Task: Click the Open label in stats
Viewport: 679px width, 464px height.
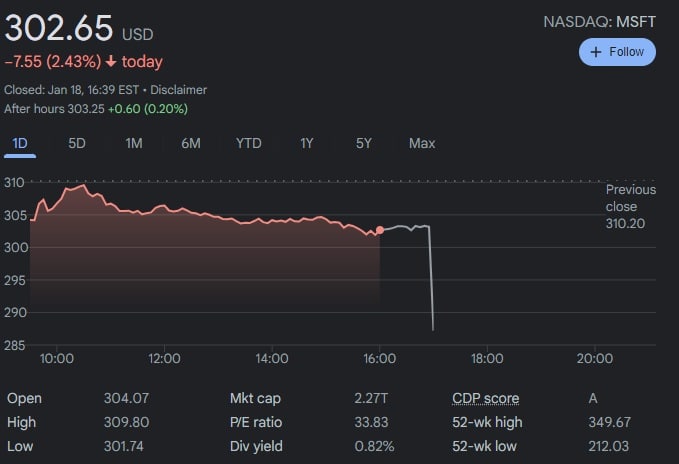Action: tap(24, 398)
